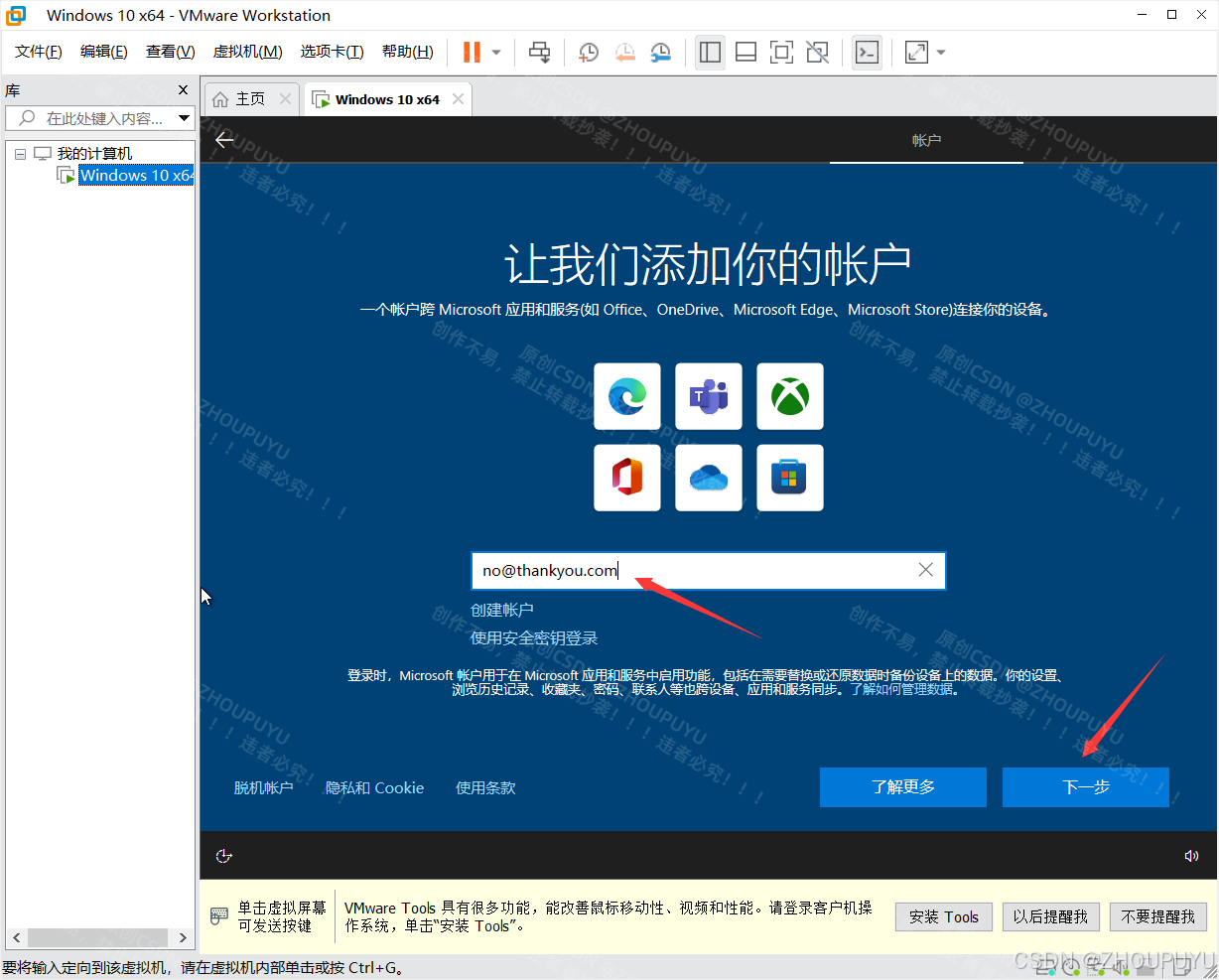
Task: Close the 主页 tab
Action: click(286, 99)
